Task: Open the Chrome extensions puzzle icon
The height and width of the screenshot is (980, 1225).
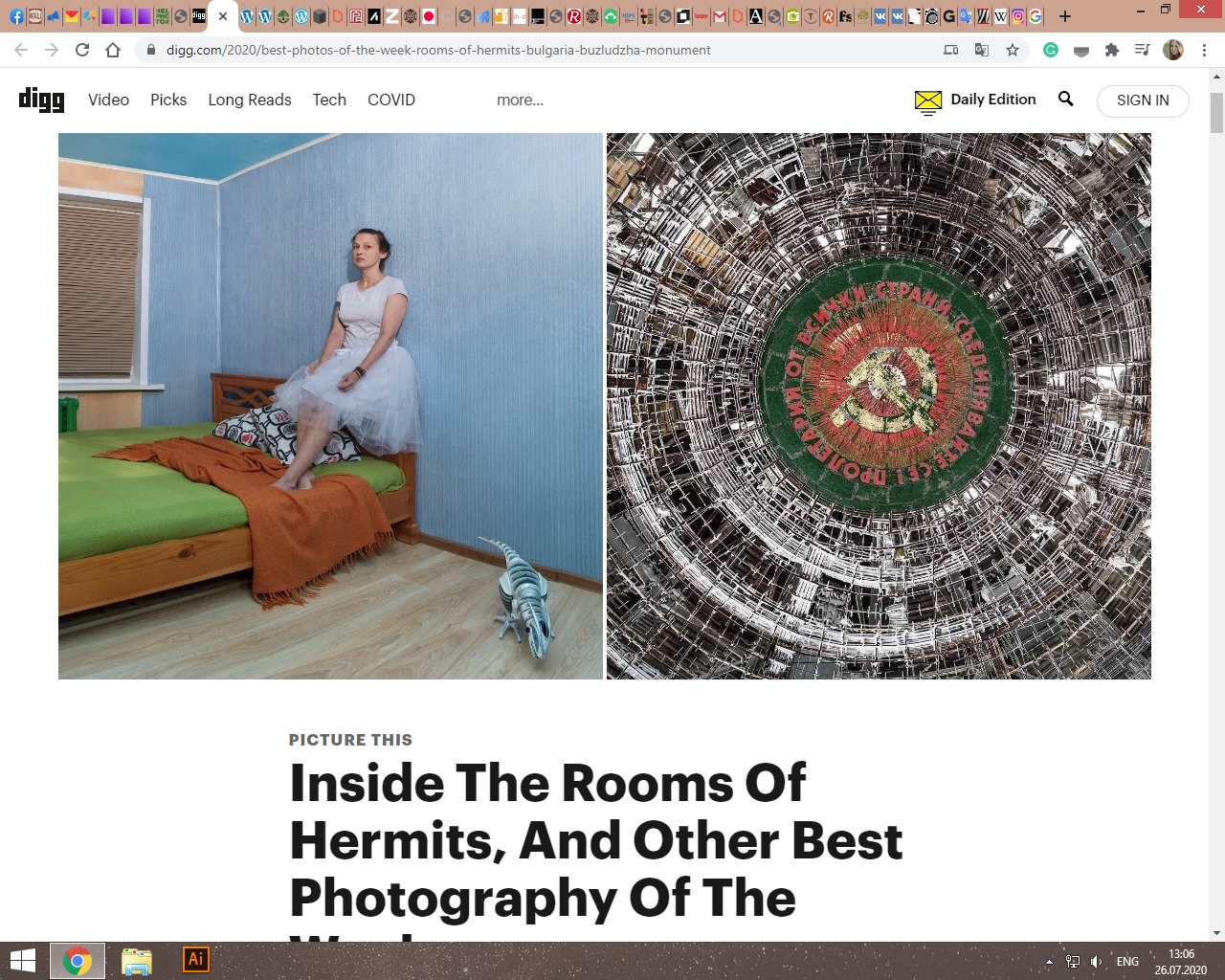Action: [x=1111, y=50]
